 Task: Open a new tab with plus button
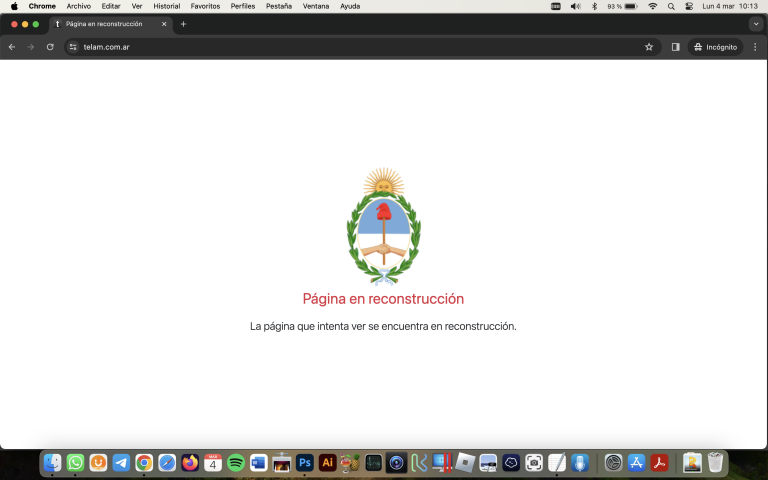[x=183, y=24]
